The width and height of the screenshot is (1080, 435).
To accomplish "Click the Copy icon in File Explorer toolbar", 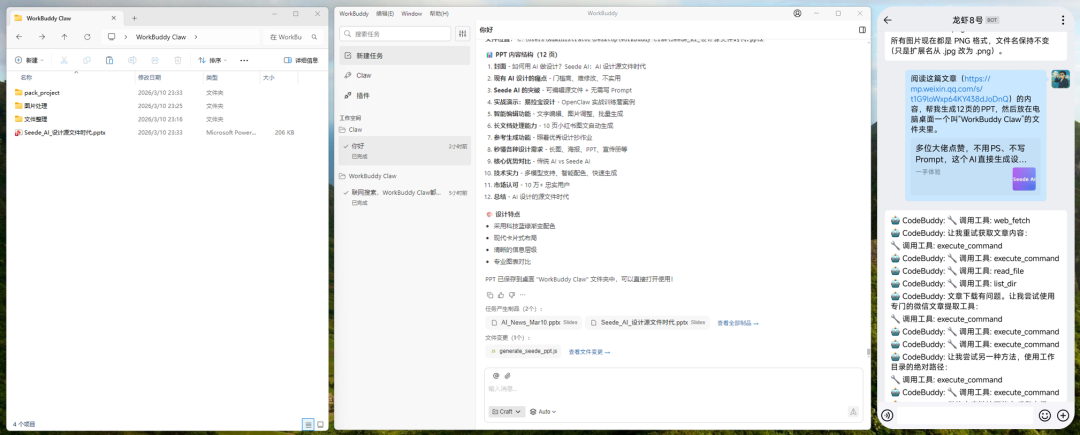I will tap(87, 61).
